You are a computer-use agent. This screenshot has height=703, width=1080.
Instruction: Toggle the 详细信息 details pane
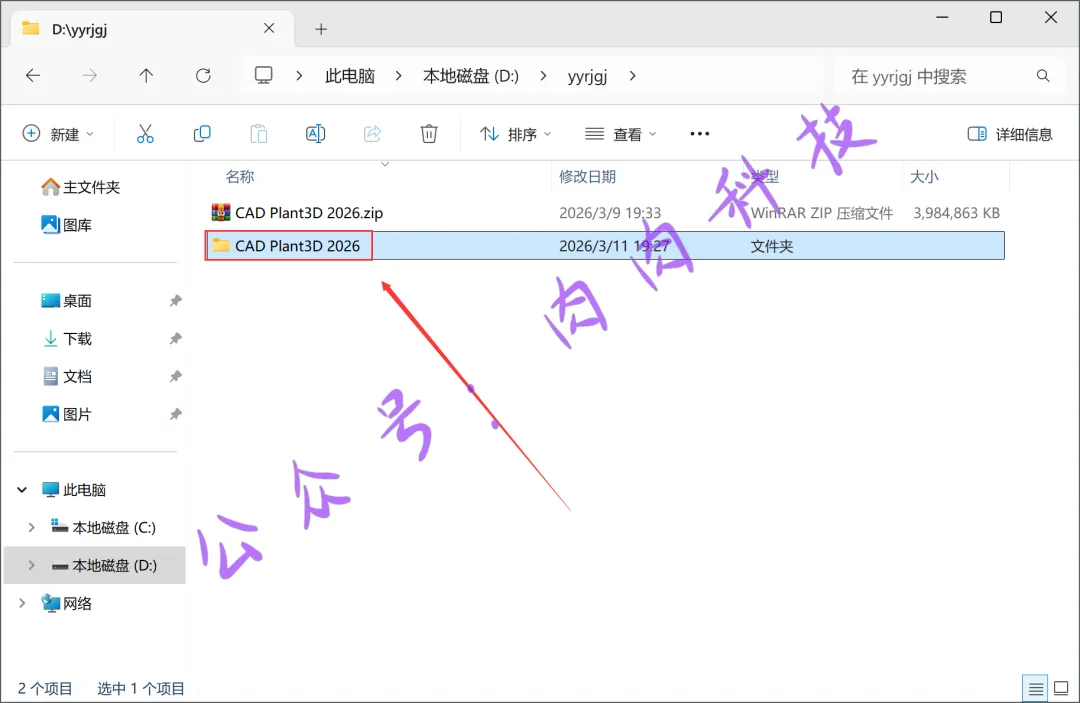click(1010, 134)
